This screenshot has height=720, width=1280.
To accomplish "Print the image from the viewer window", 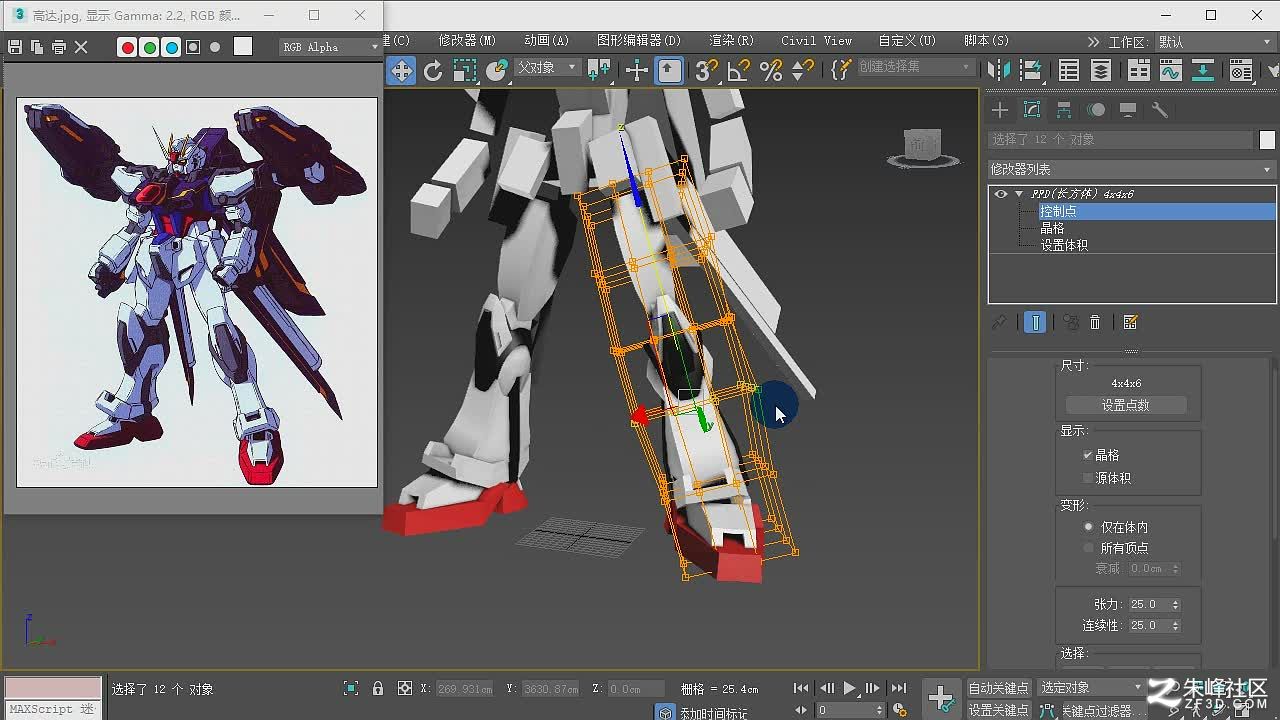I will click(59, 47).
